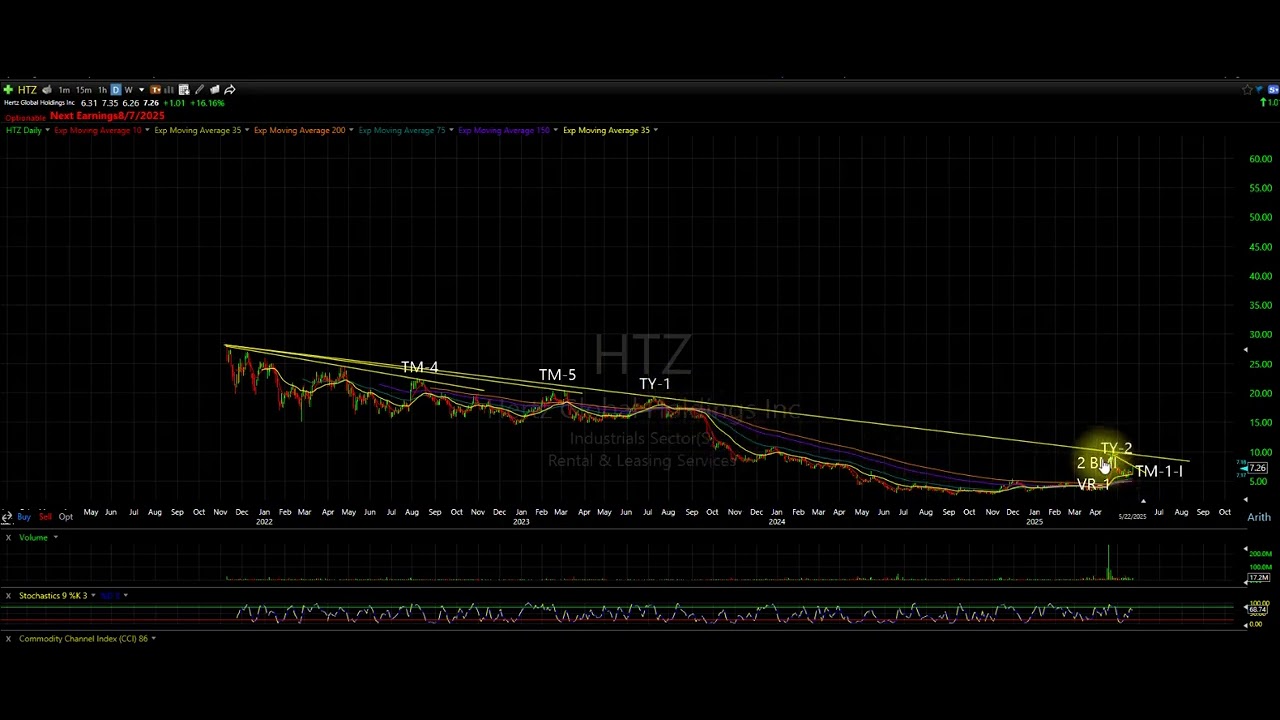Select the pencil drawing tool
The image size is (1280, 720).
199,90
